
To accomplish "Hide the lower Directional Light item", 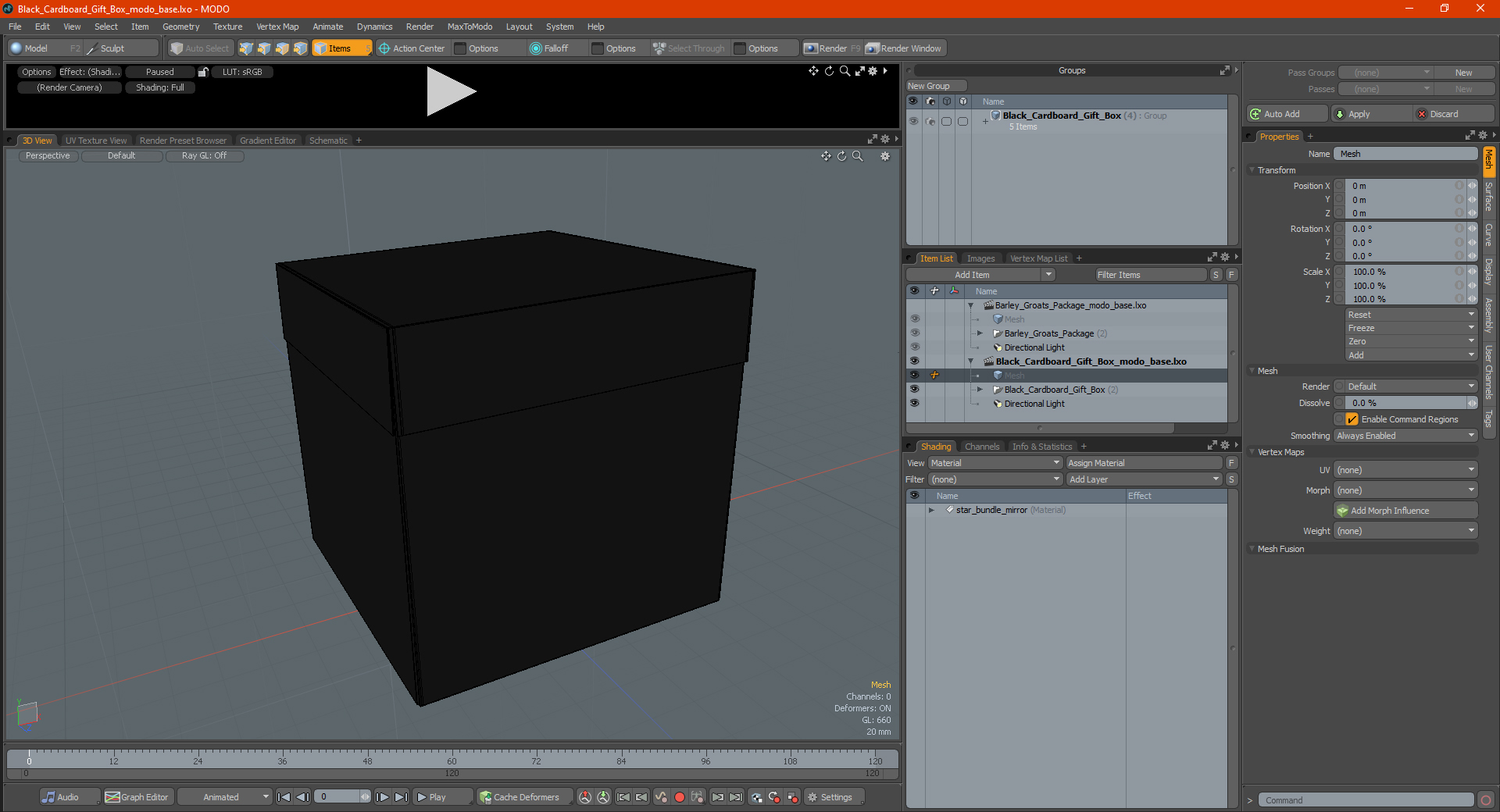I will click(x=914, y=404).
